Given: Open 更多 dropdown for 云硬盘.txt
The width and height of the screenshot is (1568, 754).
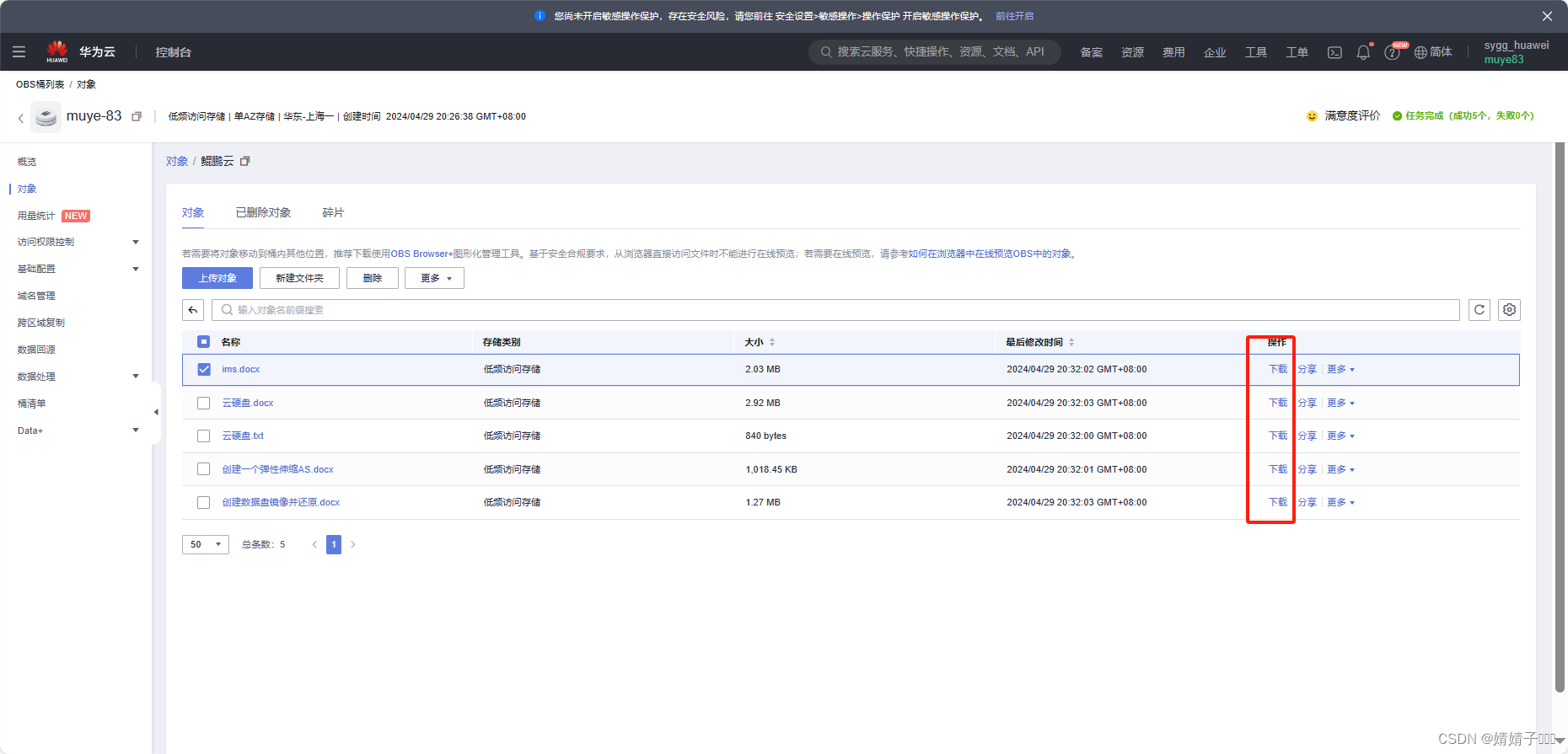Looking at the screenshot, I should (x=1340, y=436).
